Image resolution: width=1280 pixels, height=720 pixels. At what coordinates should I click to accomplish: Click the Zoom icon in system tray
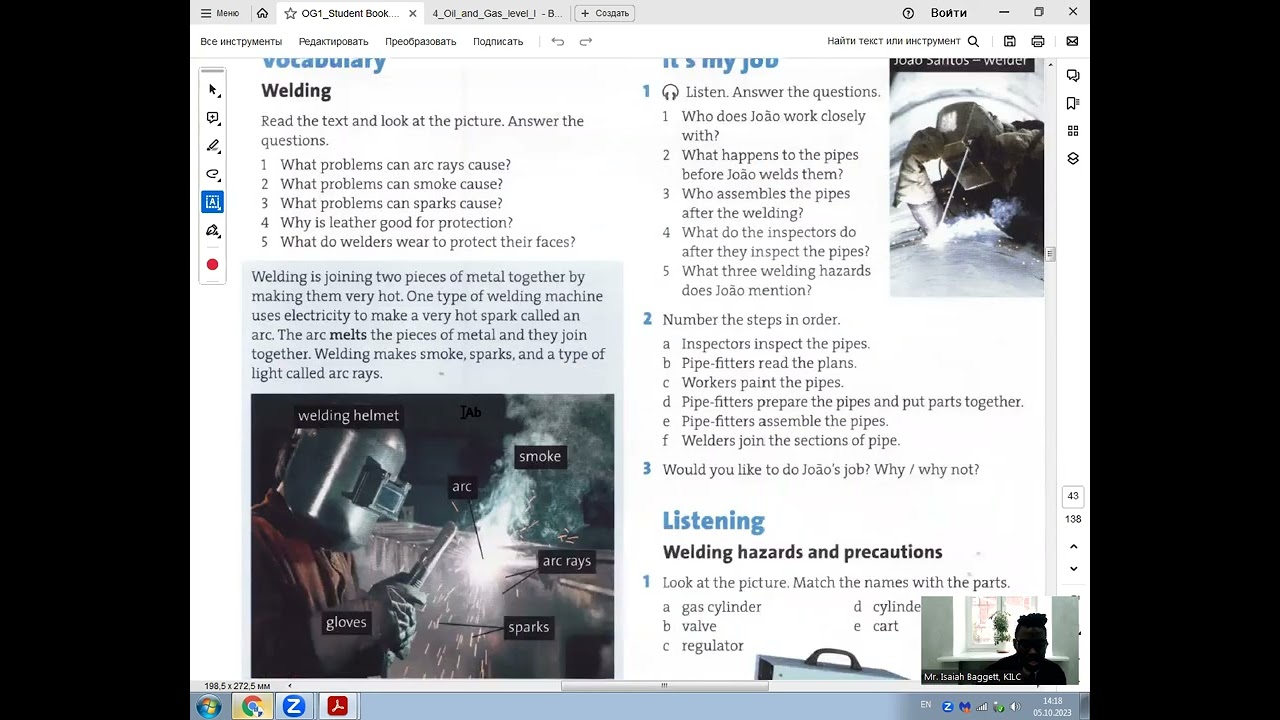click(948, 707)
